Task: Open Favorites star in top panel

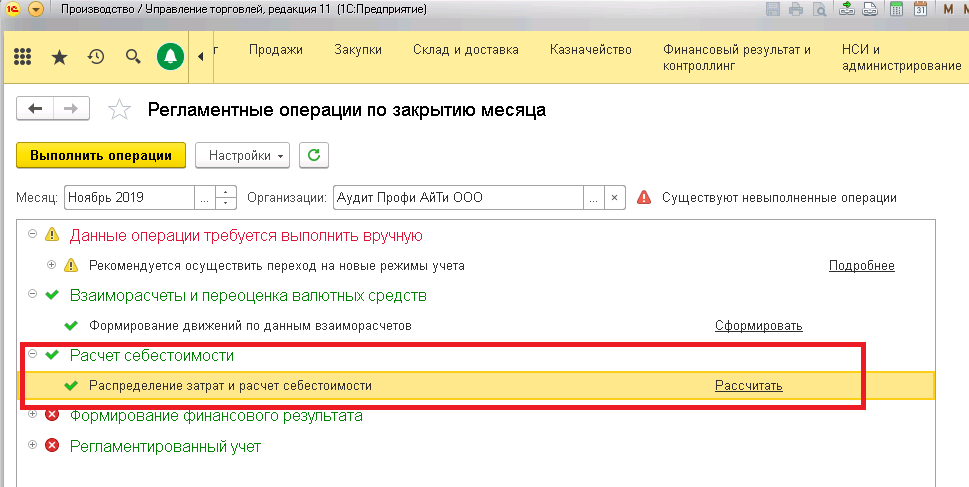Action: [x=59, y=57]
